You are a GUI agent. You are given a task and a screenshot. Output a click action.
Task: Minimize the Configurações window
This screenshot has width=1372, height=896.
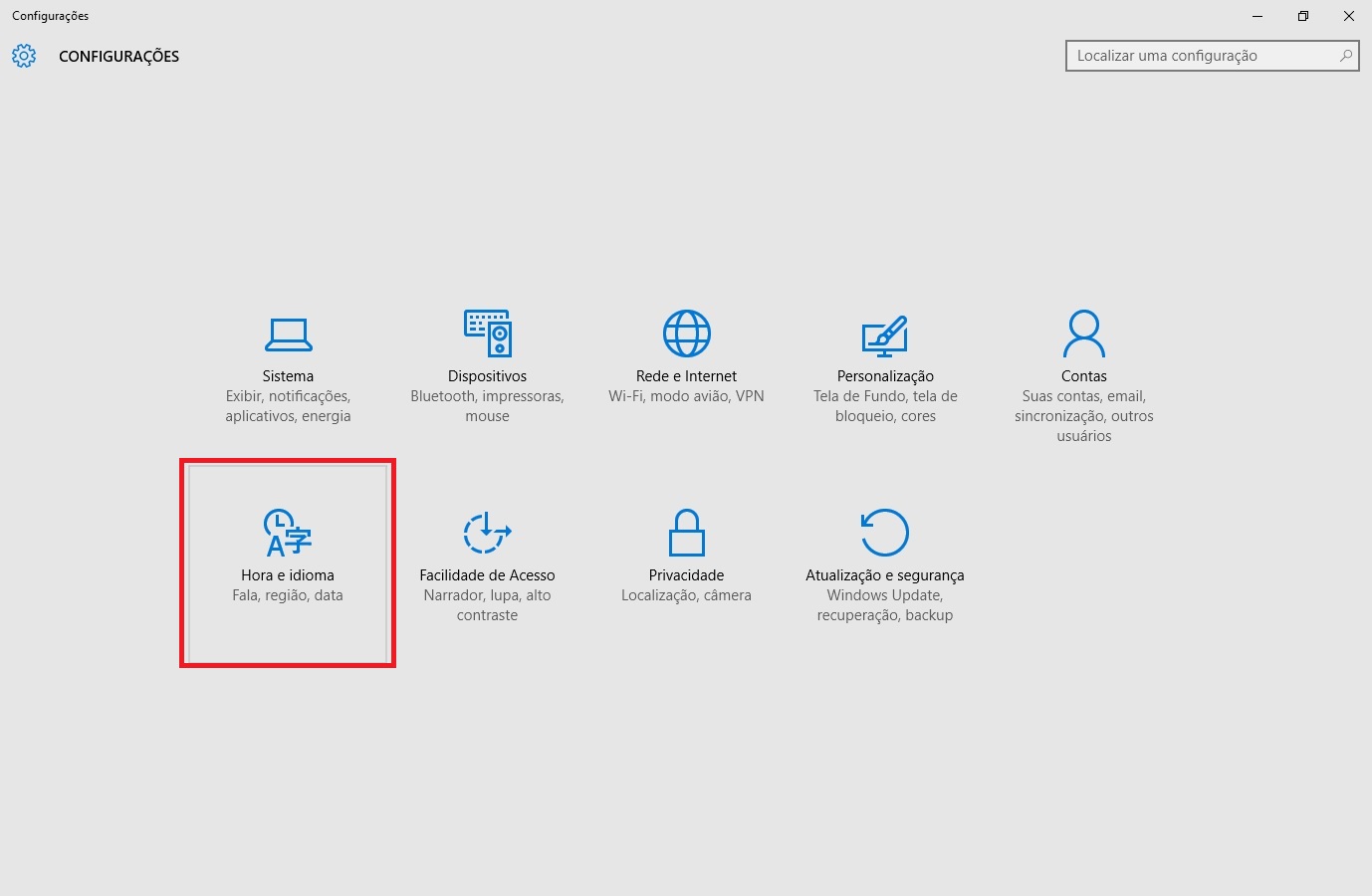(1258, 16)
